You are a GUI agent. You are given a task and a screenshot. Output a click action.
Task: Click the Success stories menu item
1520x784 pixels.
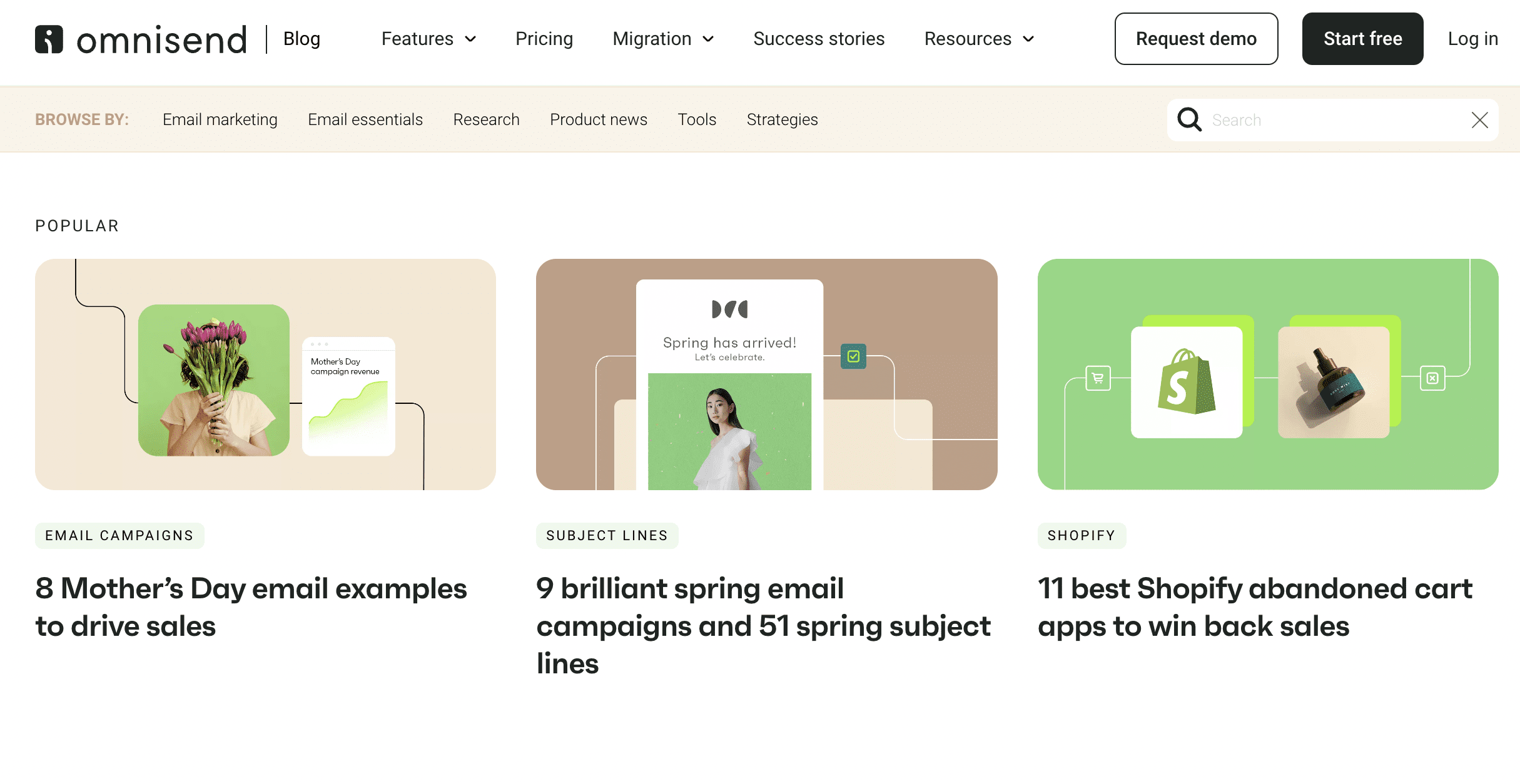[819, 38]
